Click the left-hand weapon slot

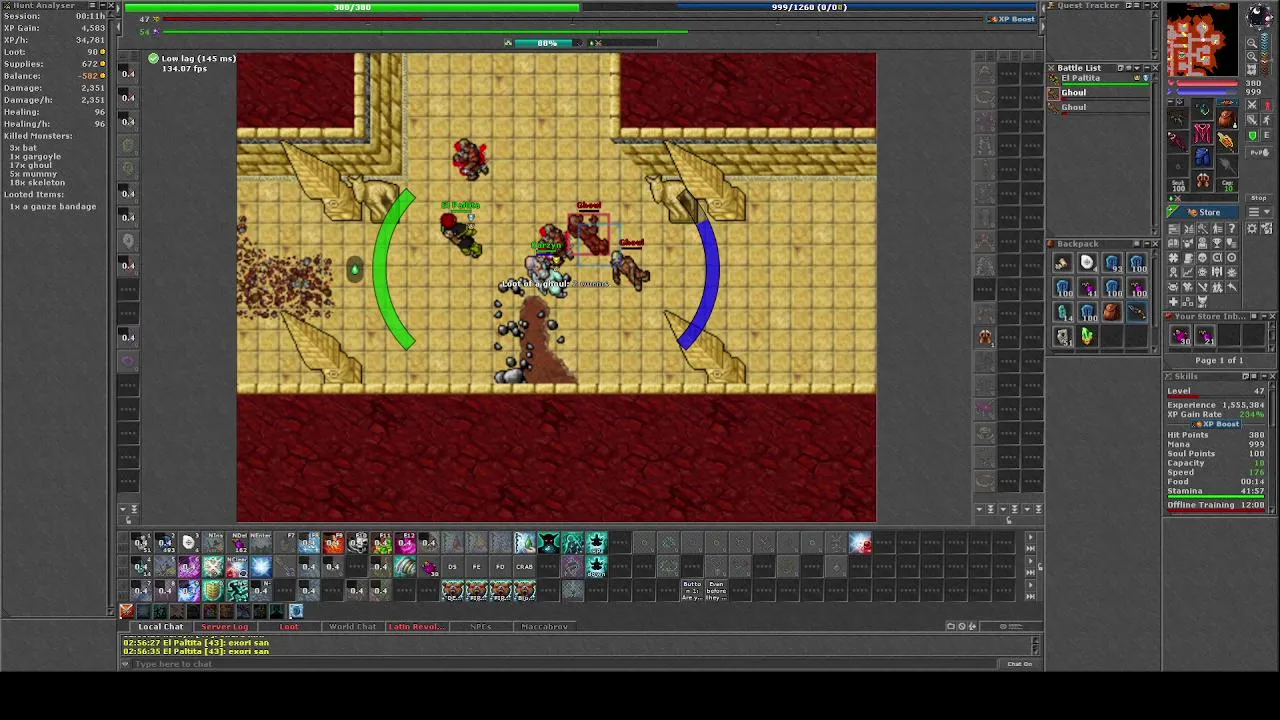point(1178,142)
